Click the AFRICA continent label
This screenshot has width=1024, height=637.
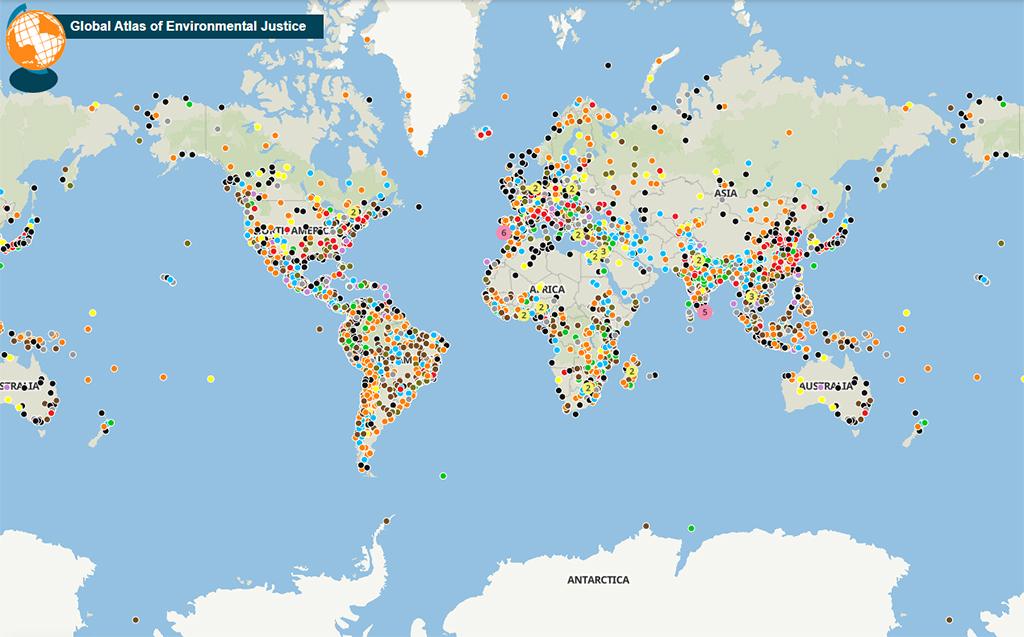[547, 290]
